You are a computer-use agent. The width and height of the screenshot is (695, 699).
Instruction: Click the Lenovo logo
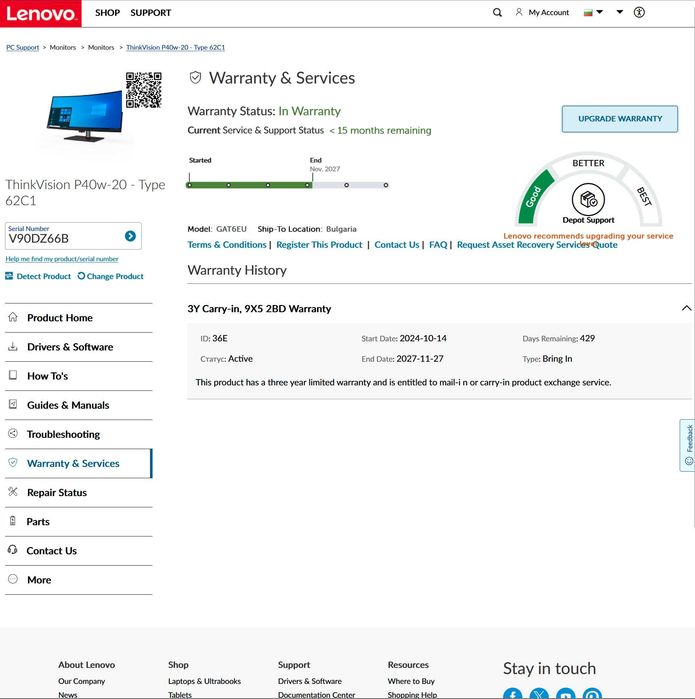coord(41,13)
